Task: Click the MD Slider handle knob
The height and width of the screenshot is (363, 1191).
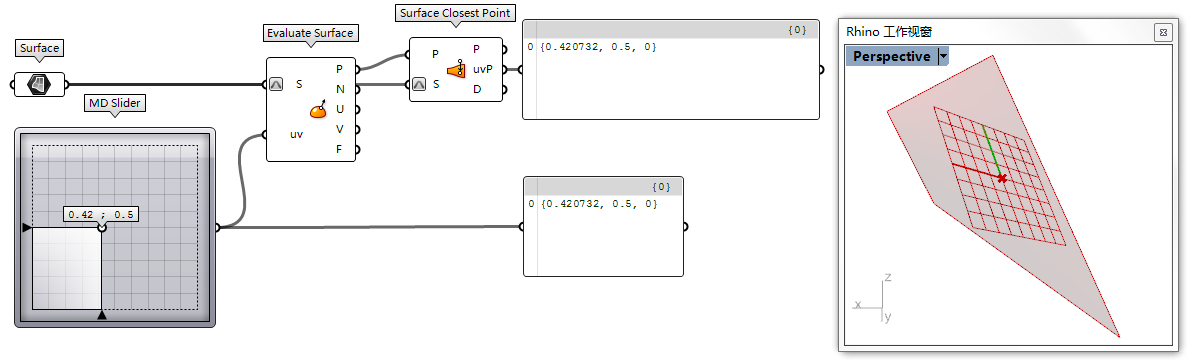Action: (102, 227)
